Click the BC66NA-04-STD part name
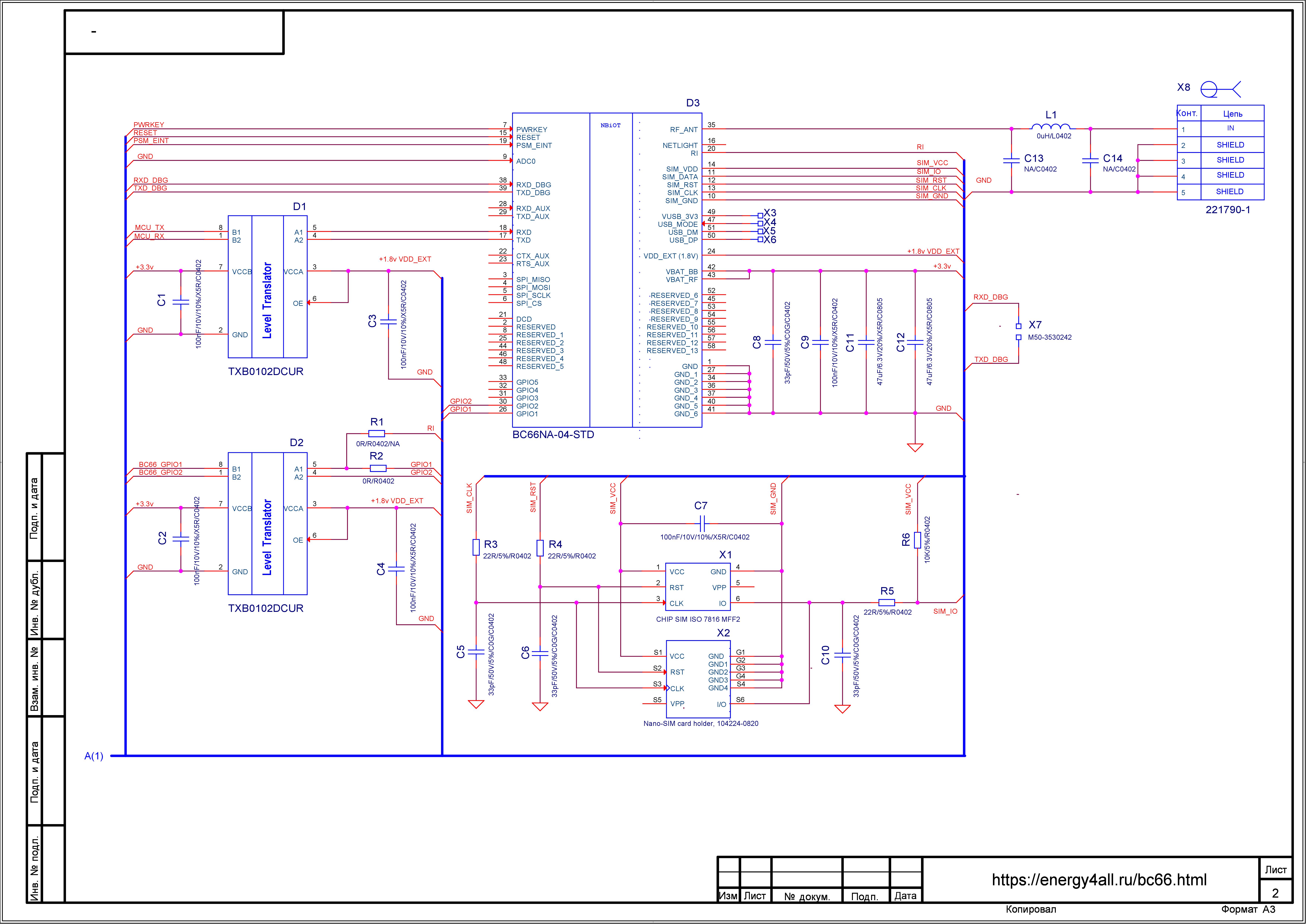The image size is (1306, 924). tap(553, 435)
